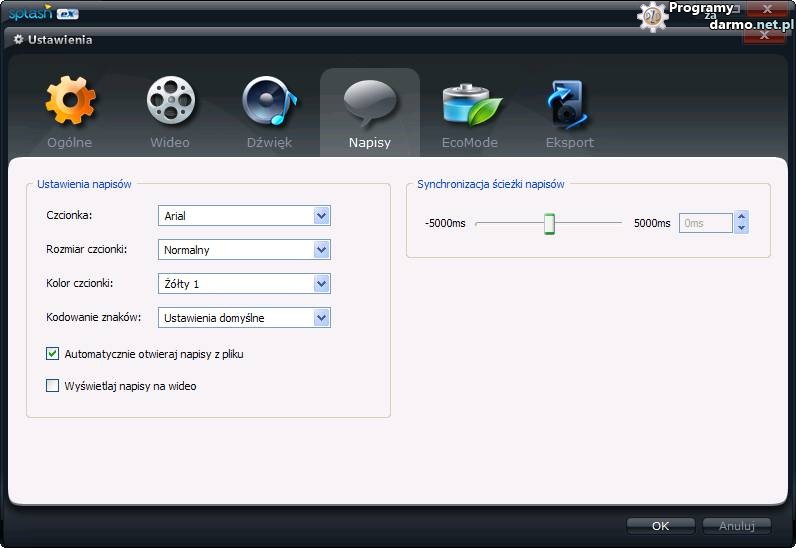Open the EcoMode battery leaf icon

point(470,104)
